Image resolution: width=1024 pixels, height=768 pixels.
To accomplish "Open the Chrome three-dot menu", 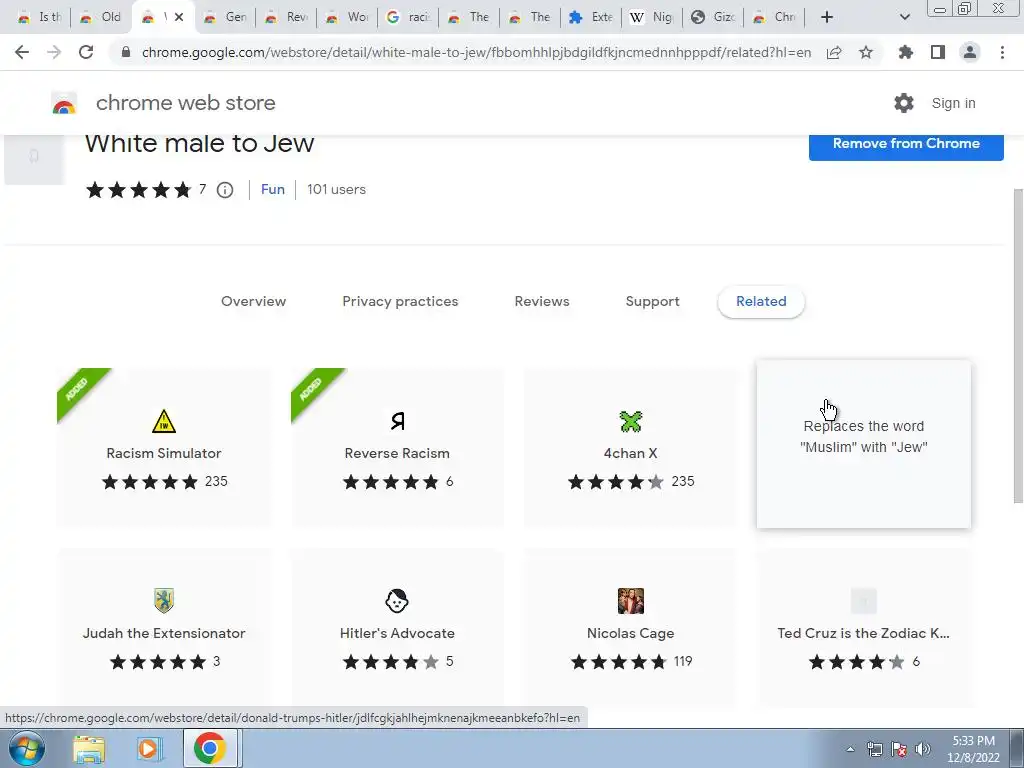I will tap(1002, 52).
